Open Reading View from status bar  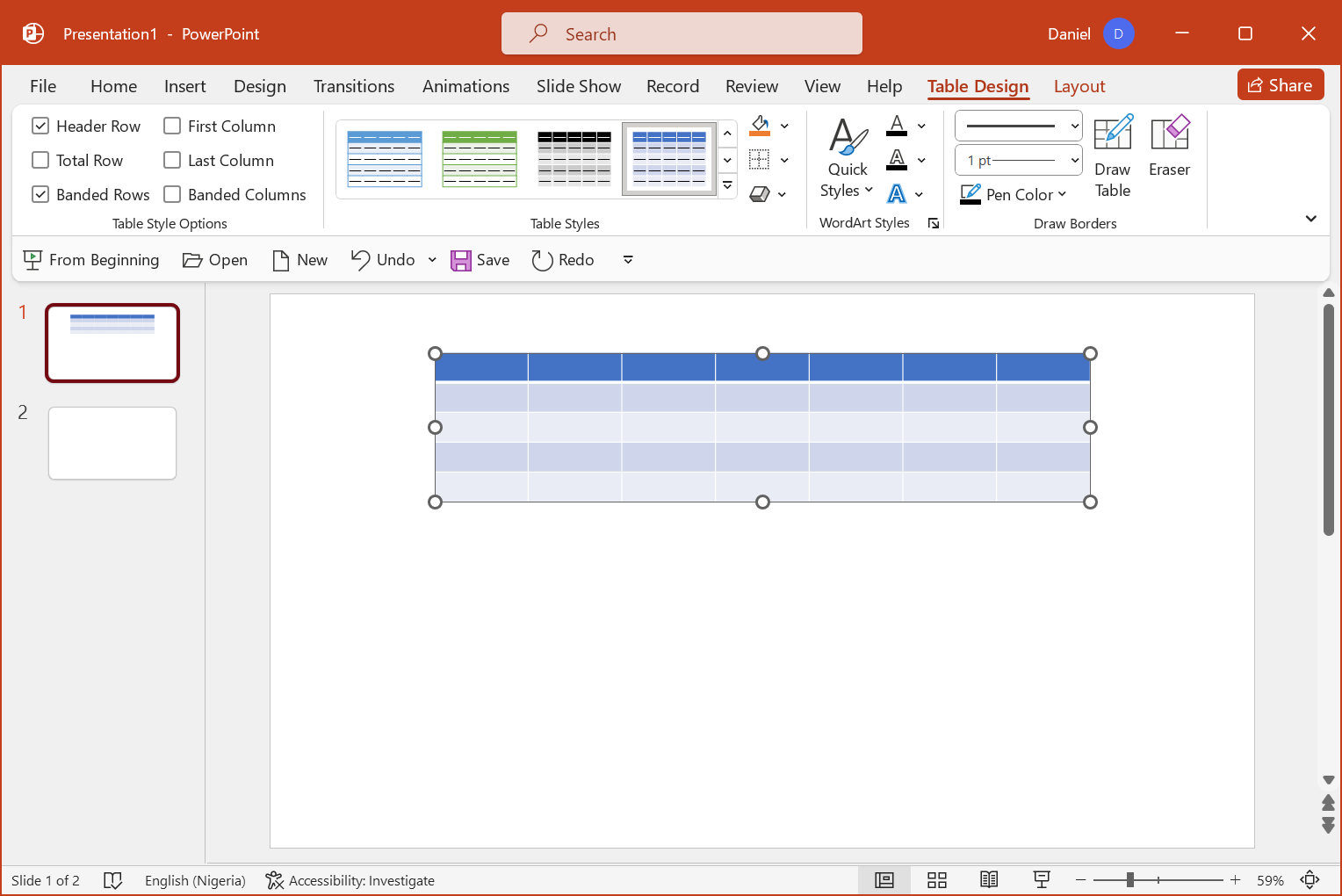pyautogui.click(x=989, y=880)
